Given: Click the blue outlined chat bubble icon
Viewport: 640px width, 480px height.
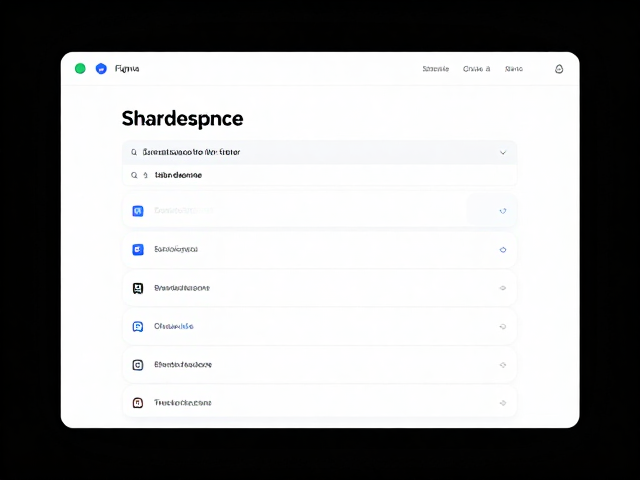Looking at the screenshot, I should point(138,327).
